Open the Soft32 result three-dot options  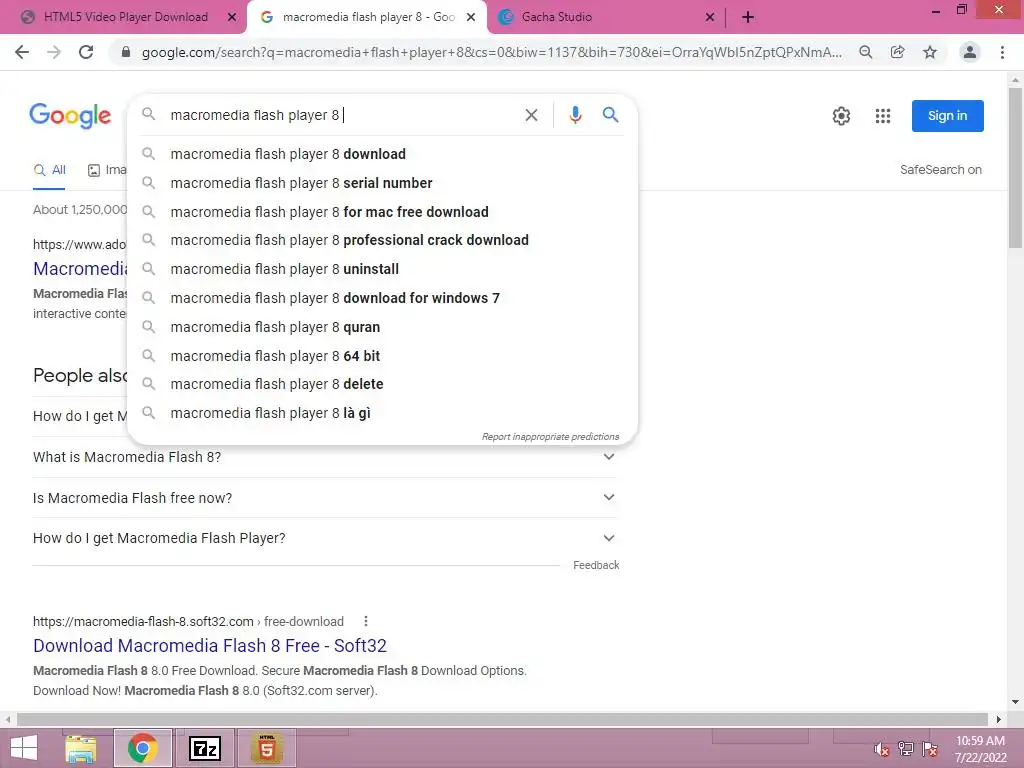pyautogui.click(x=366, y=621)
